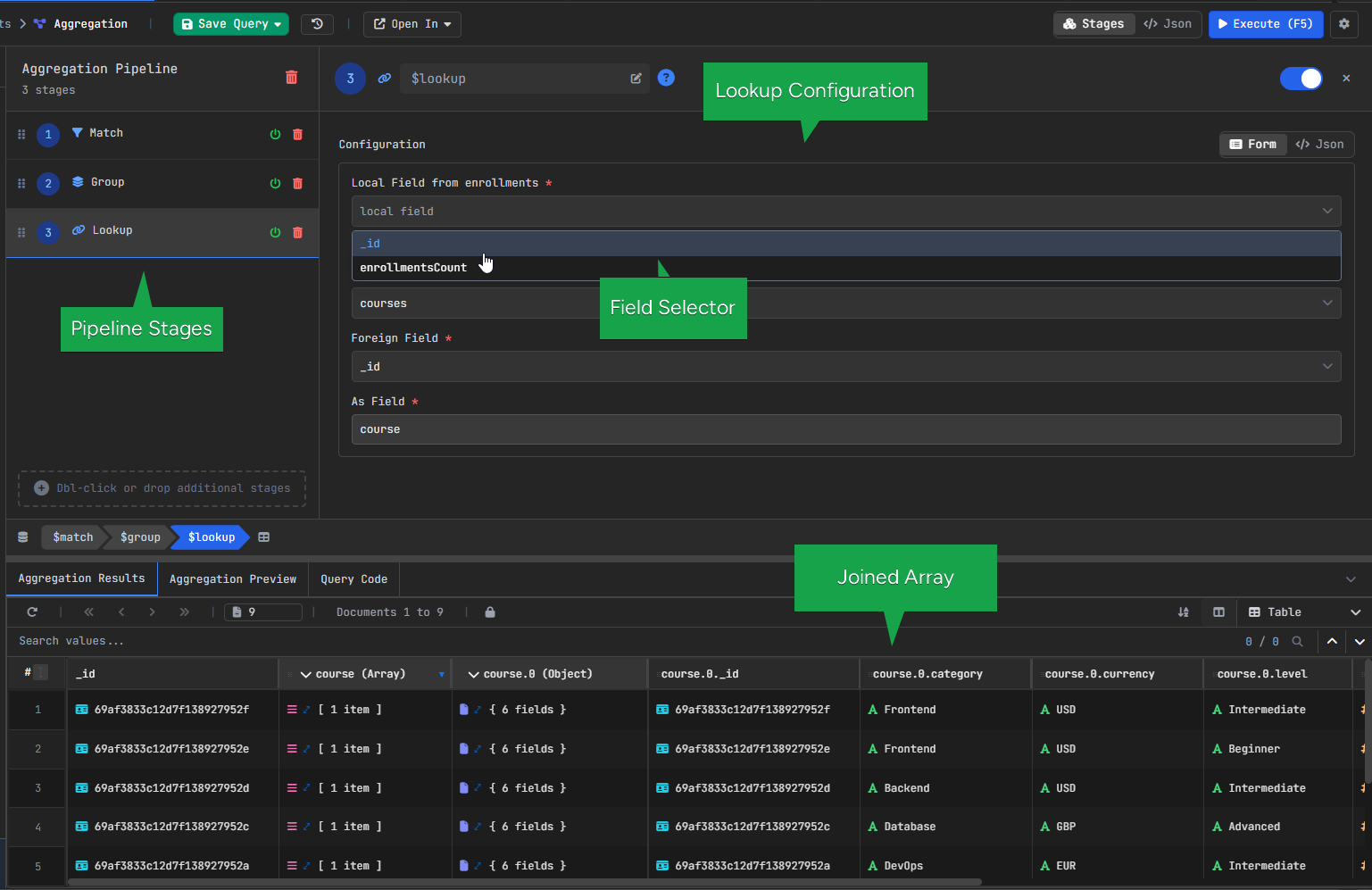
Task: Open the Query Code tab
Action: tap(354, 579)
